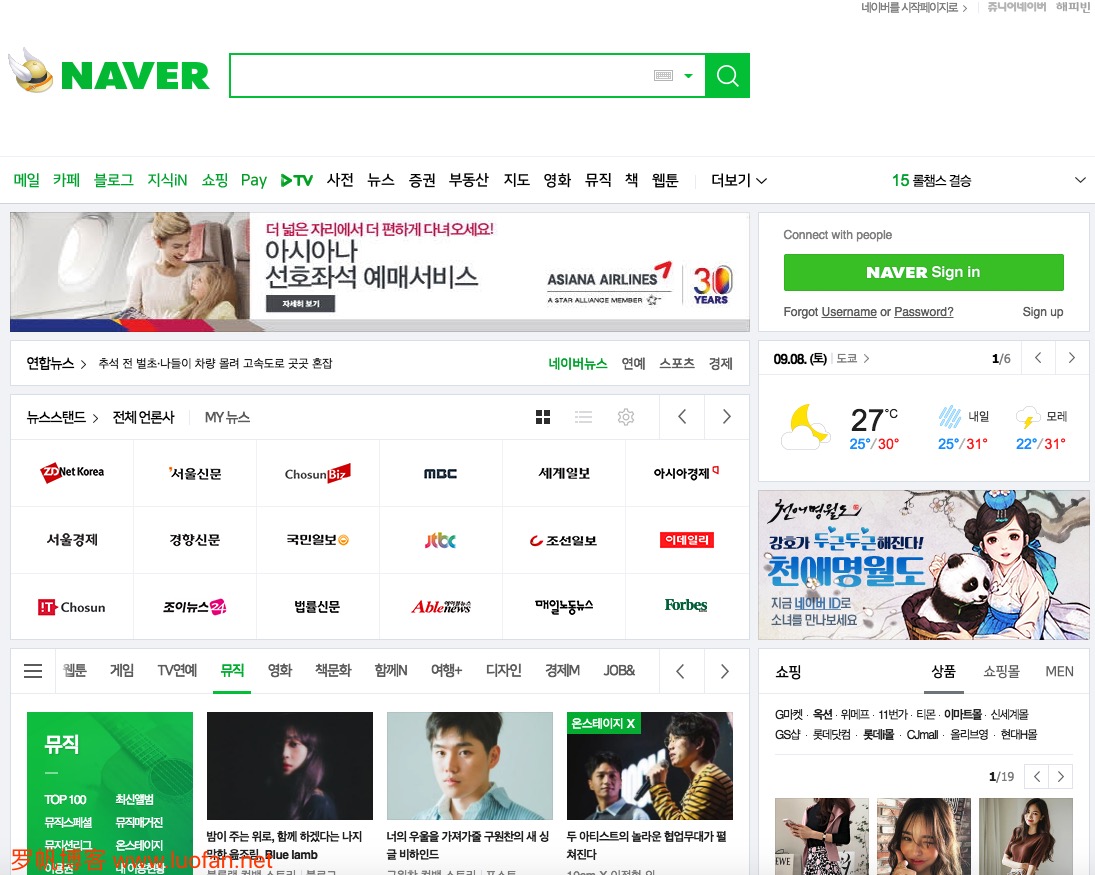
Task: Go to previous newsstand page
Action: tap(682, 417)
